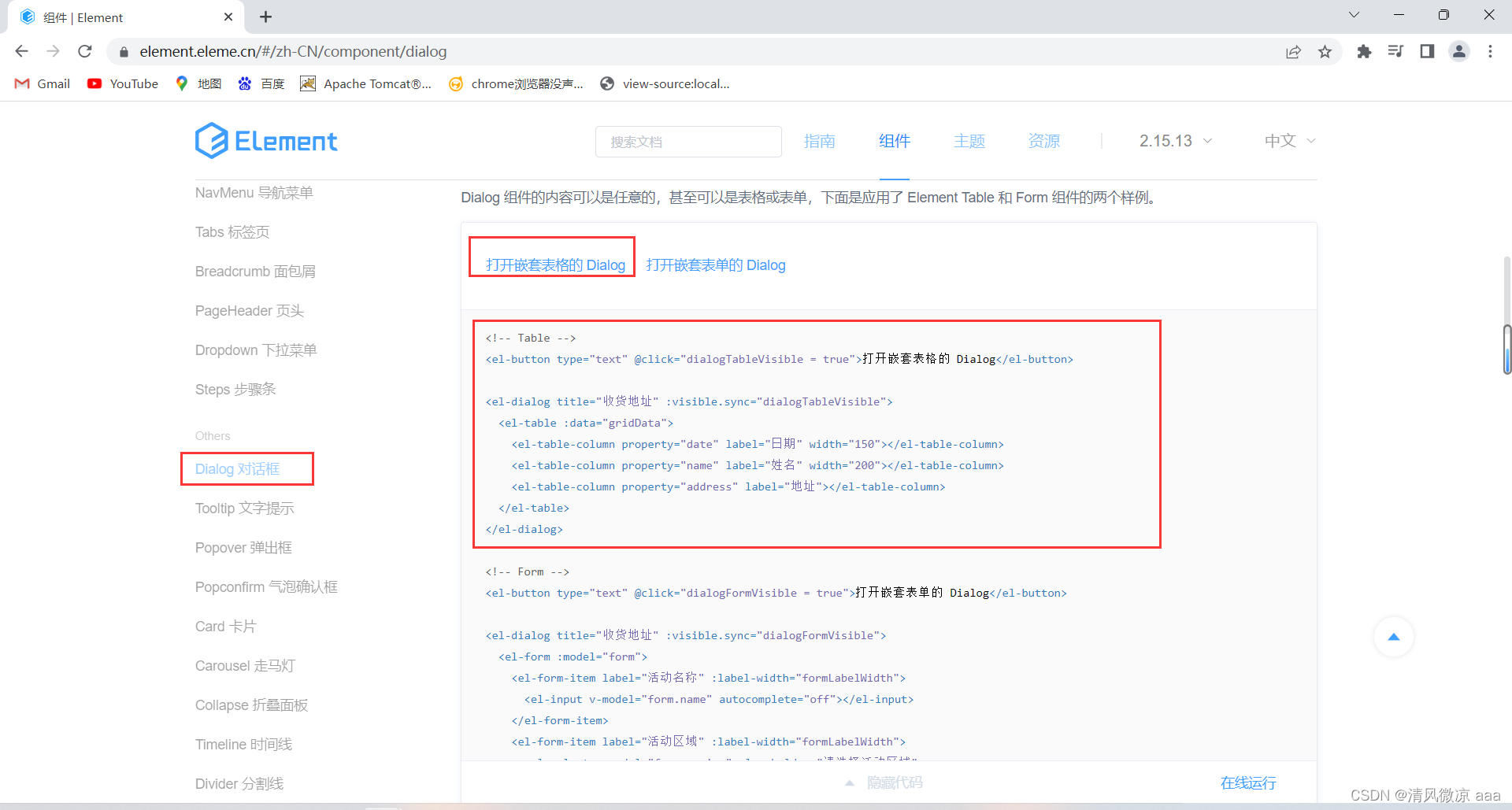
Task: Select Popconfirm 气泡确认框 in sidebar
Action: 266,587
